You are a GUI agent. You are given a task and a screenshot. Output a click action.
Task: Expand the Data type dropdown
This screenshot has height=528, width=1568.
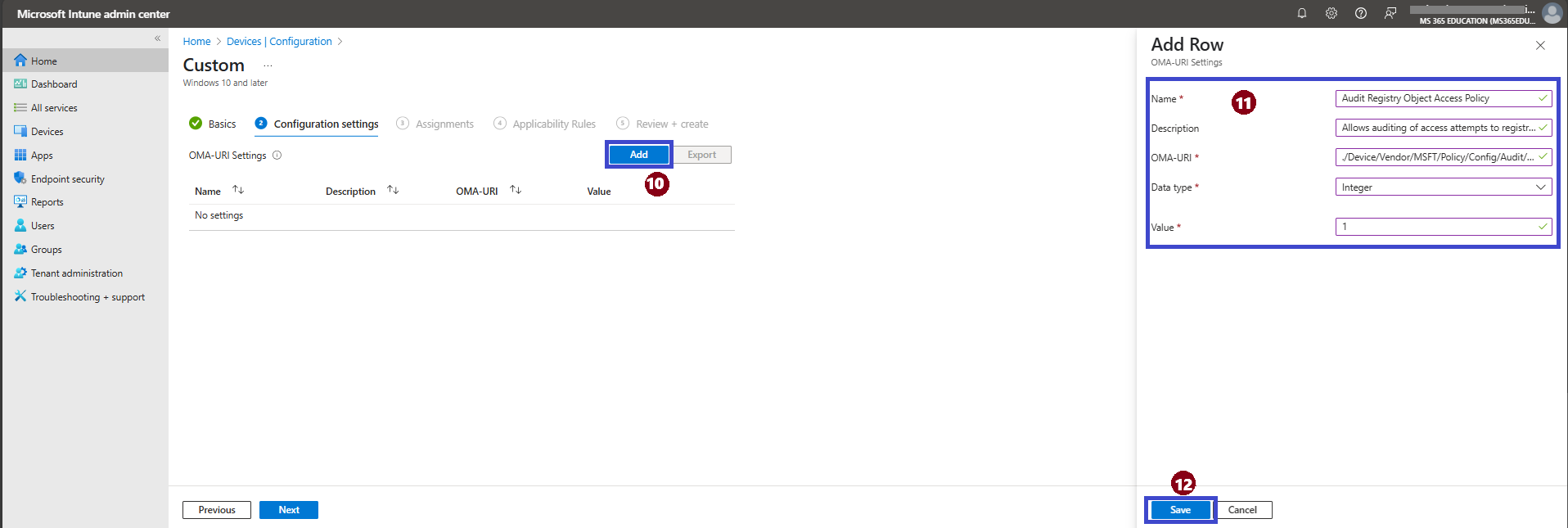pyautogui.click(x=1444, y=187)
